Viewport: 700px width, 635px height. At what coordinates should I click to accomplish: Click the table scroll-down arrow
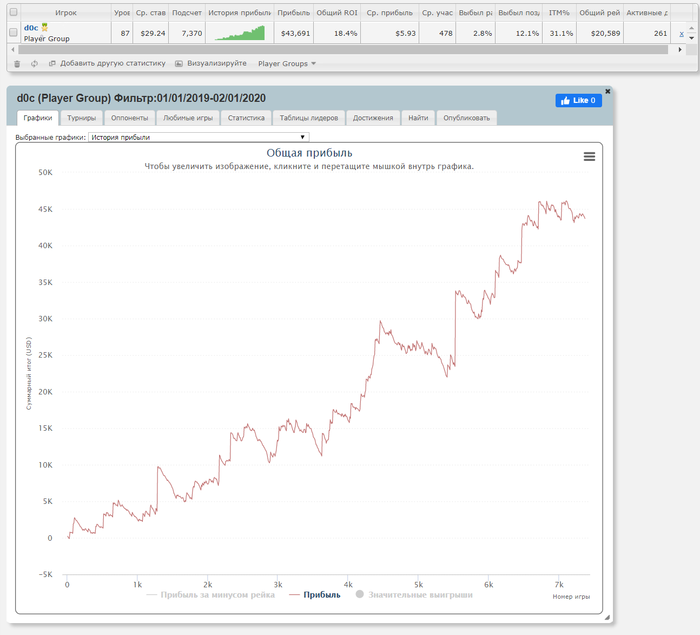(x=692, y=38)
